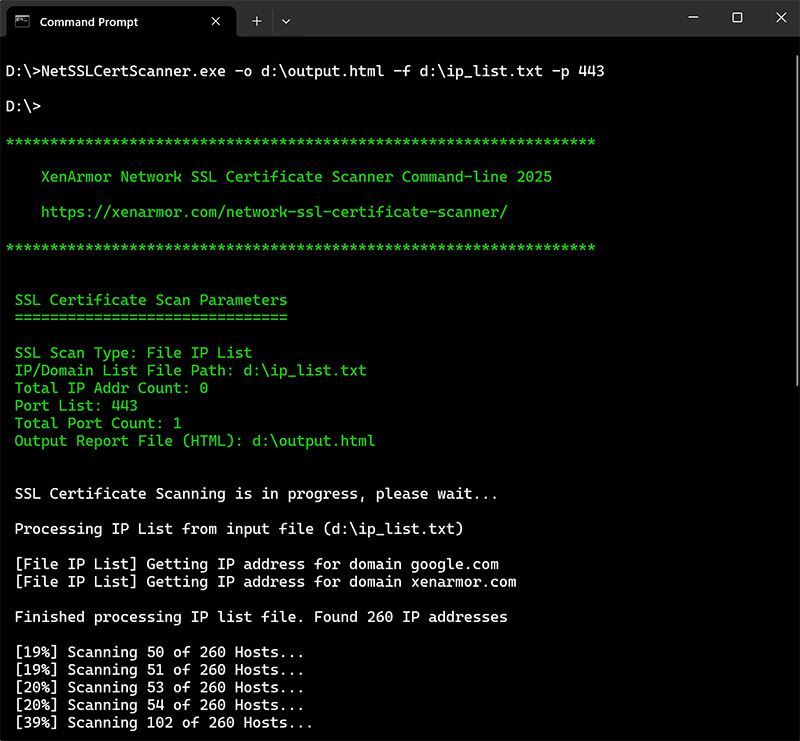Click the IP/Domain List File Path line
The height and width of the screenshot is (741, 800).
pos(190,370)
